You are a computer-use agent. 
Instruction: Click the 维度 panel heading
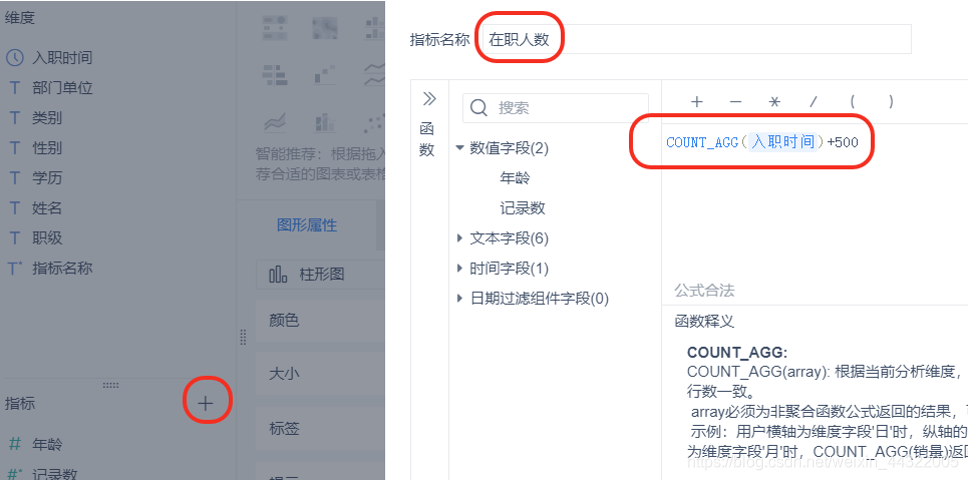click(x=20, y=19)
